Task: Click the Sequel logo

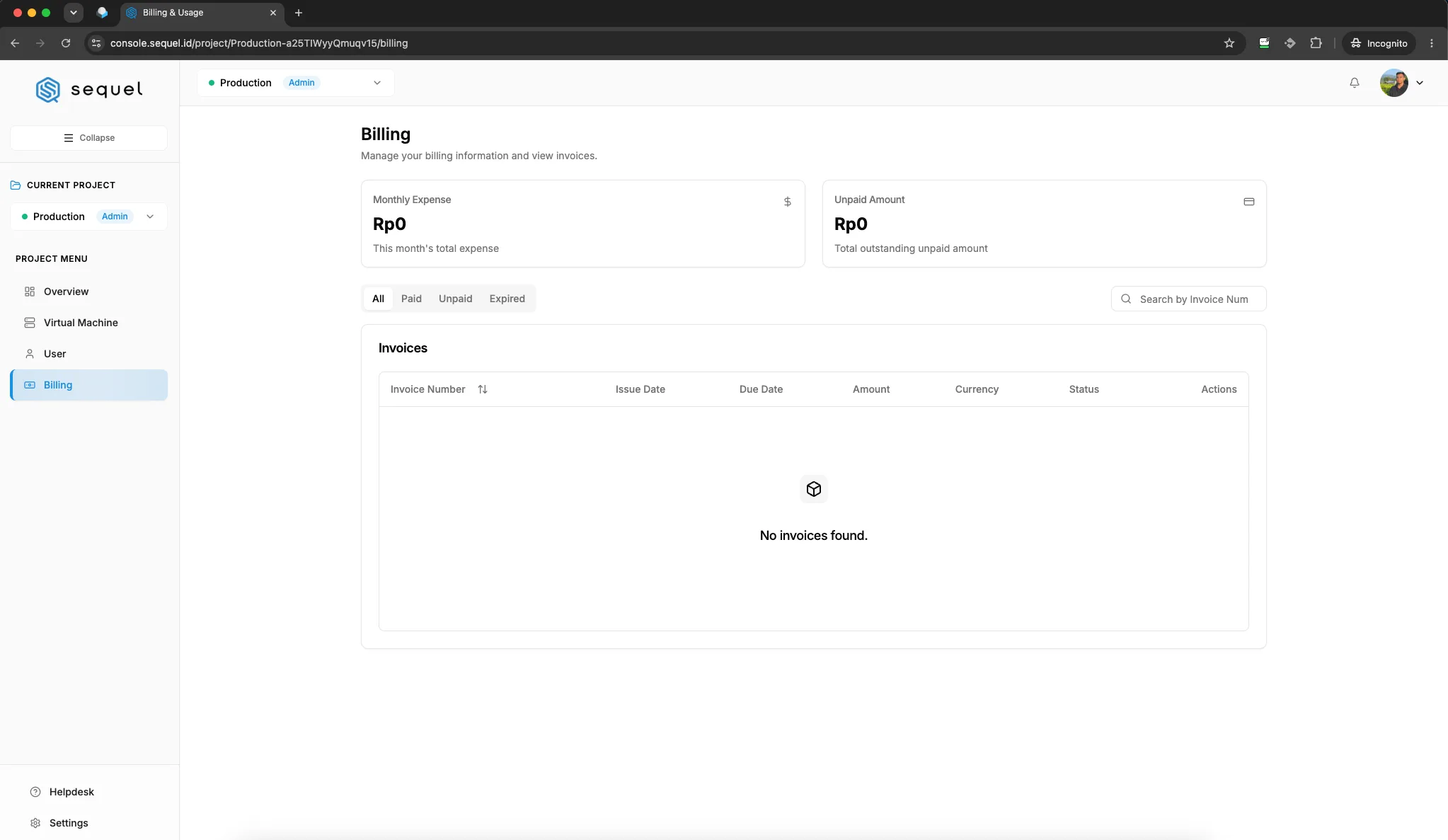Action: click(x=89, y=90)
